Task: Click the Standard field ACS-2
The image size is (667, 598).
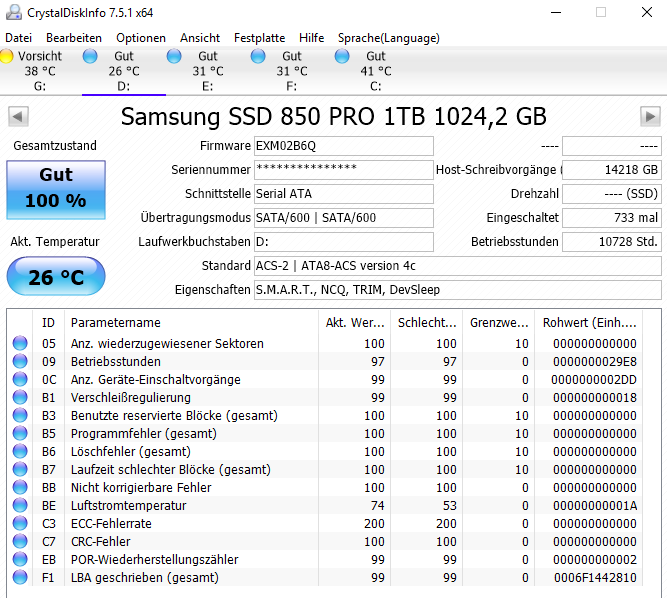Action: pyautogui.click(x=458, y=265)
